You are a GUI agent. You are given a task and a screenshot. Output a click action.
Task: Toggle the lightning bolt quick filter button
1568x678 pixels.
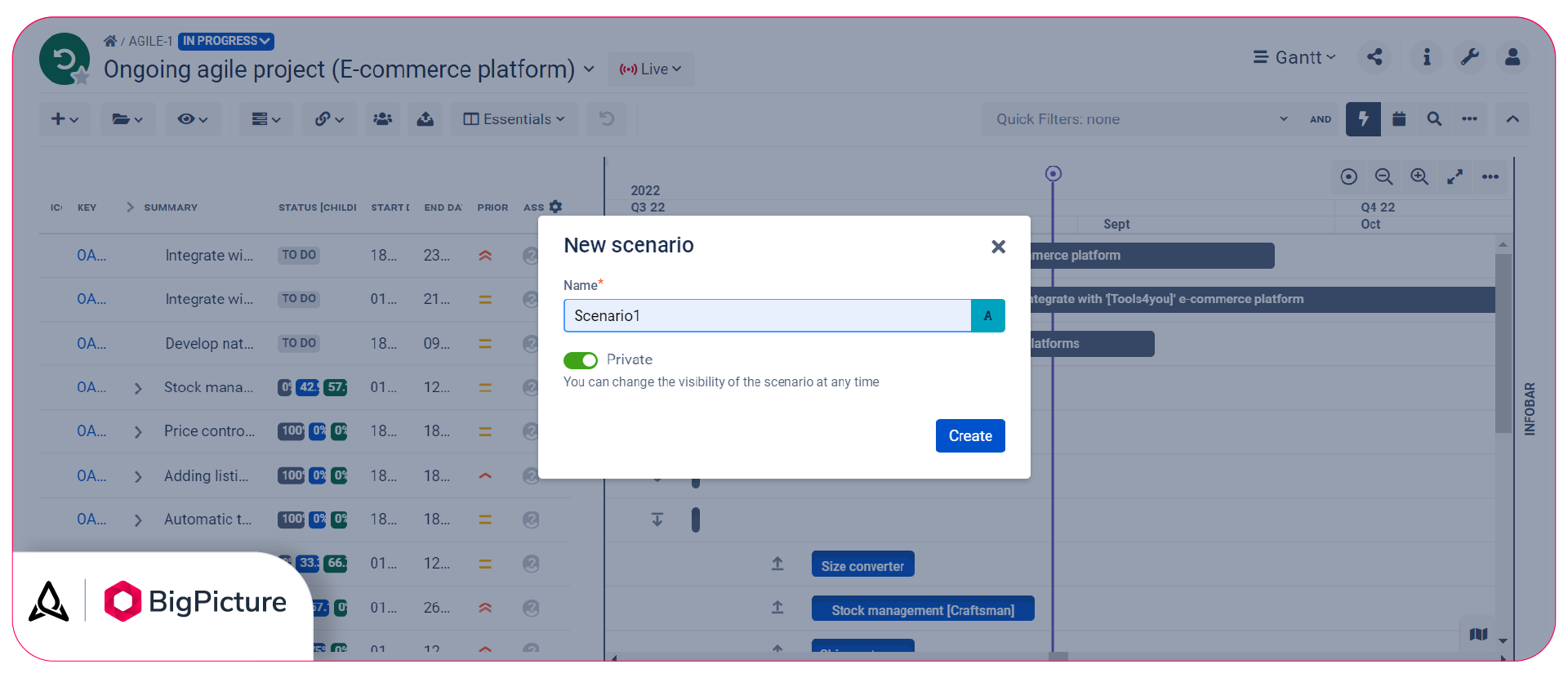[x=1363, y=119]
